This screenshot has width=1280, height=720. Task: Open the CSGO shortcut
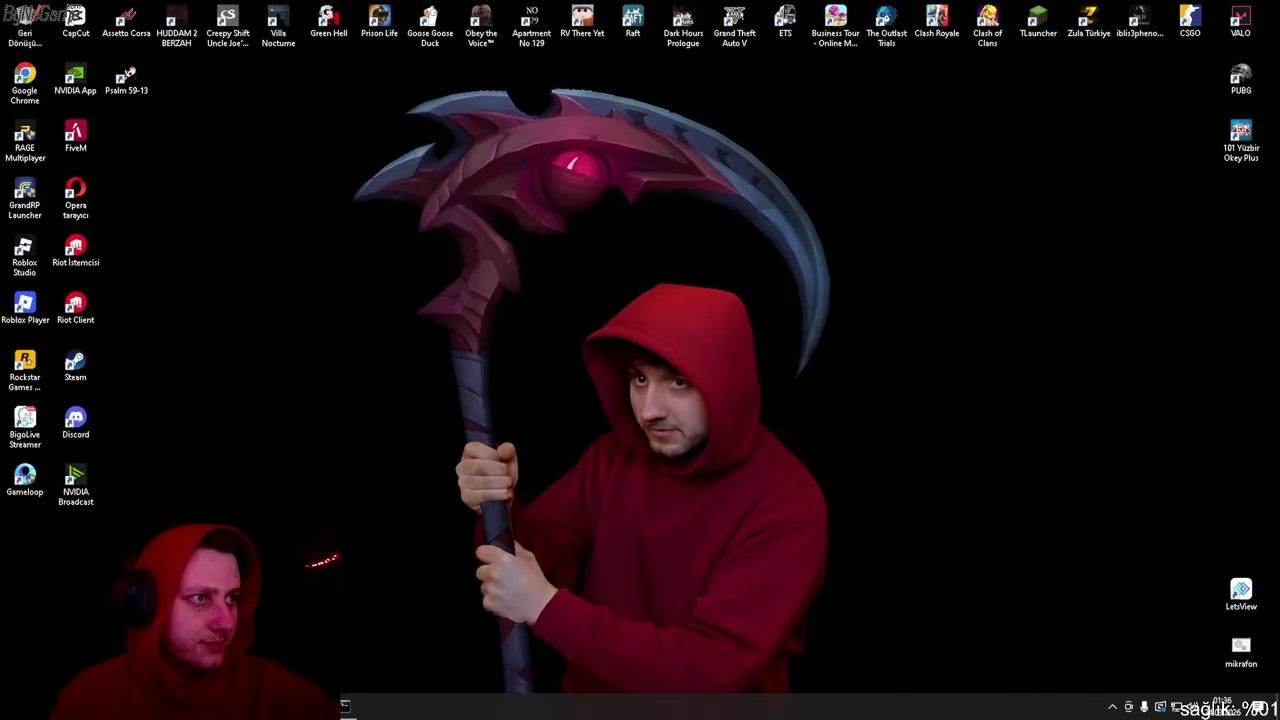point(1190,22)
